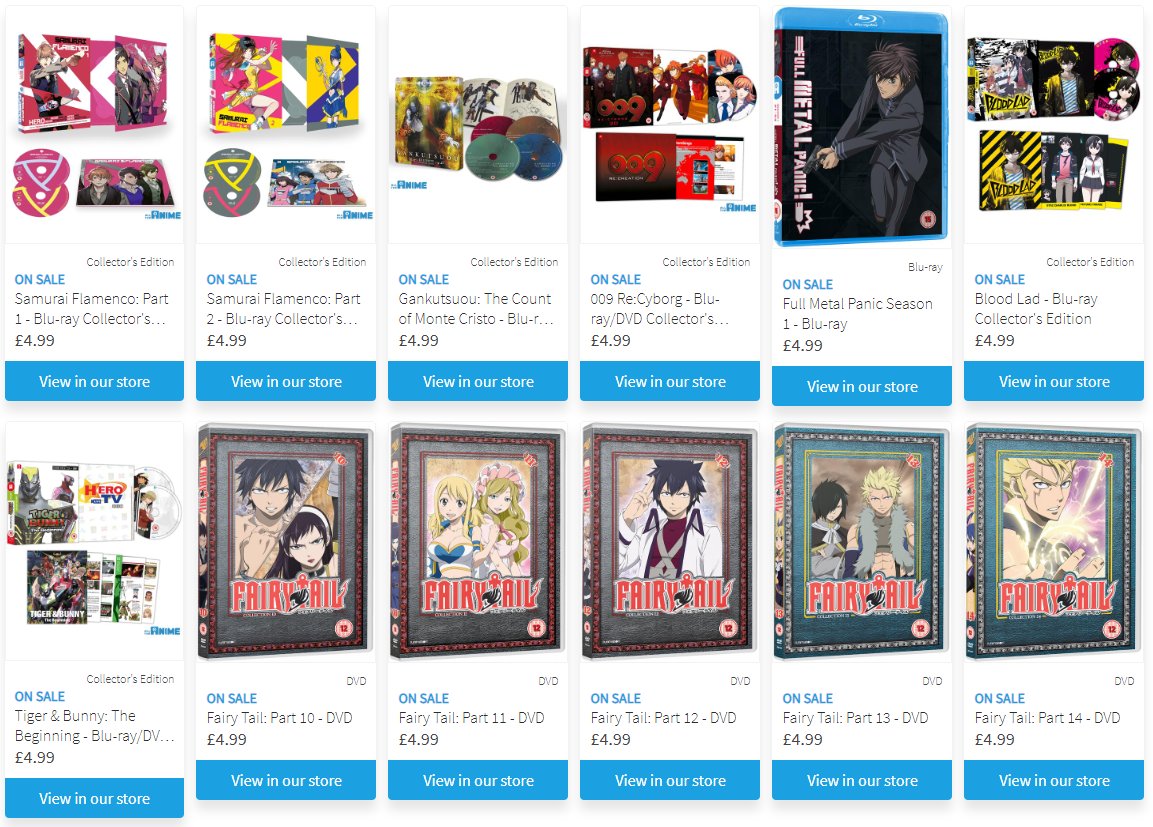View Fairy Tail Part 10 in store
Screen dimensions: 1153x827
pos(286,780)
